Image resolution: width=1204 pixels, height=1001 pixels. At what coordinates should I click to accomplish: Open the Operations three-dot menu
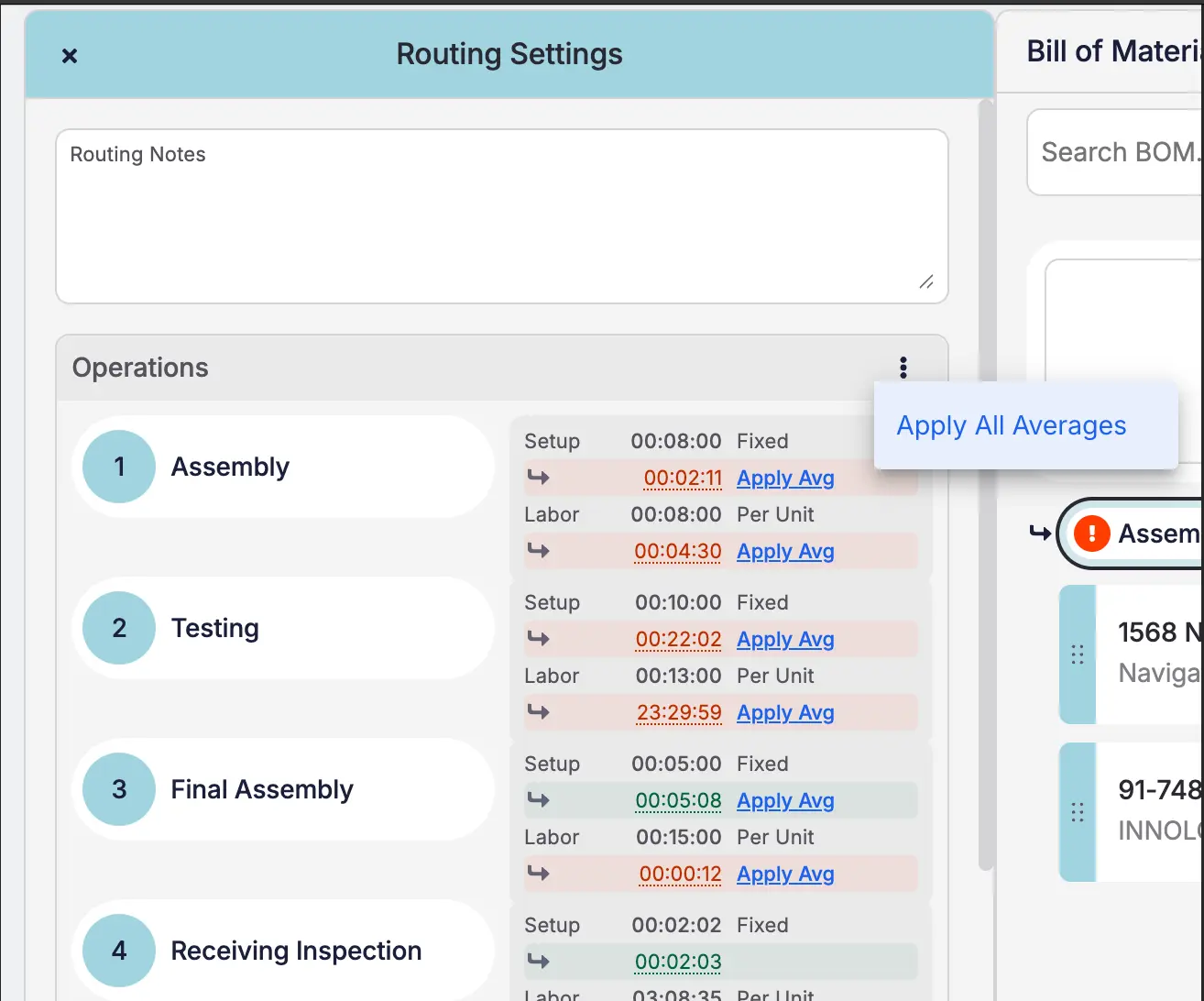click(x=903, y=368)
